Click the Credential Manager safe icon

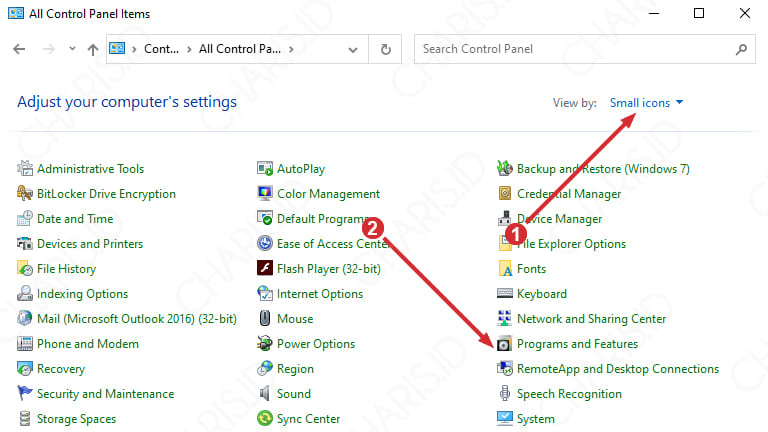click(505, 193)
